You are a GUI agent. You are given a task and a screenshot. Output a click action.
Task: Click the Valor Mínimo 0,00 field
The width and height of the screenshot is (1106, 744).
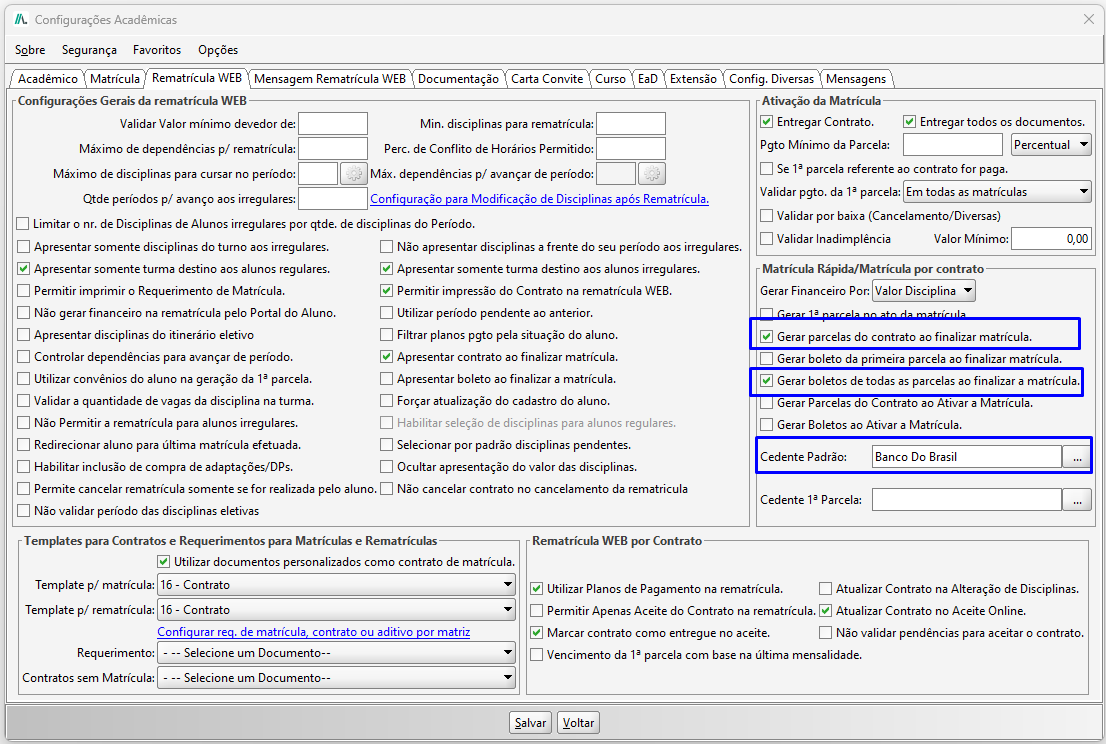[x=1052, y=239]
